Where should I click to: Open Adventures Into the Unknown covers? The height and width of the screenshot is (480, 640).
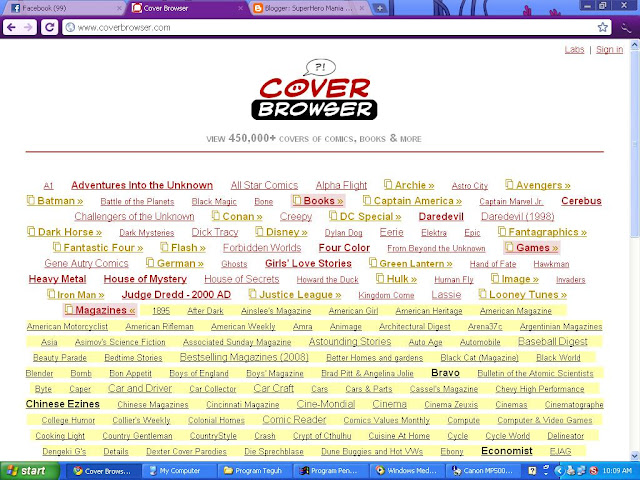click(142, 185)
